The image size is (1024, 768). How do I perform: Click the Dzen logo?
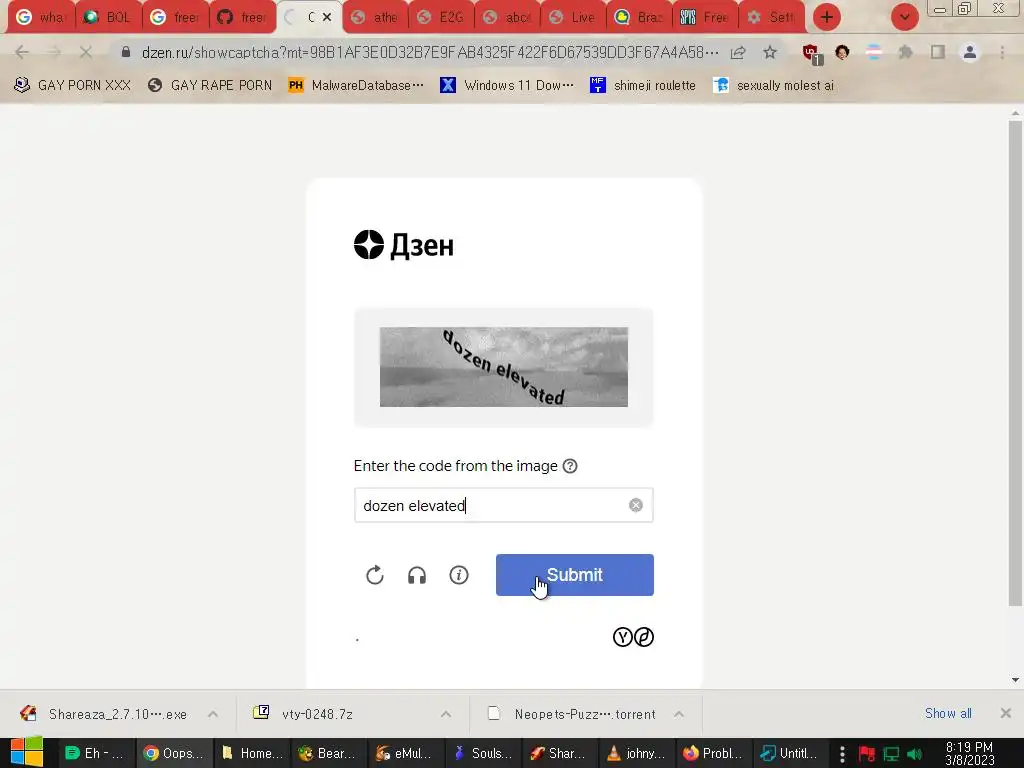click(x=404, y=246)
